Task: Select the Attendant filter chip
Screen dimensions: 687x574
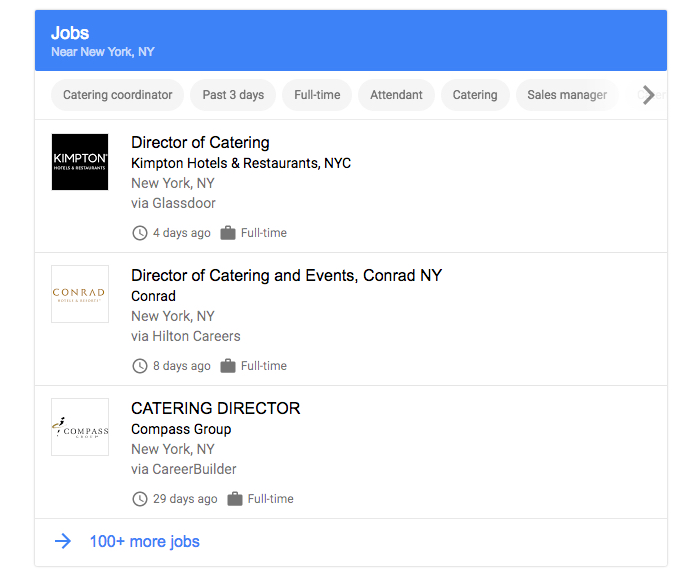Action: click(x=396, y=95)
